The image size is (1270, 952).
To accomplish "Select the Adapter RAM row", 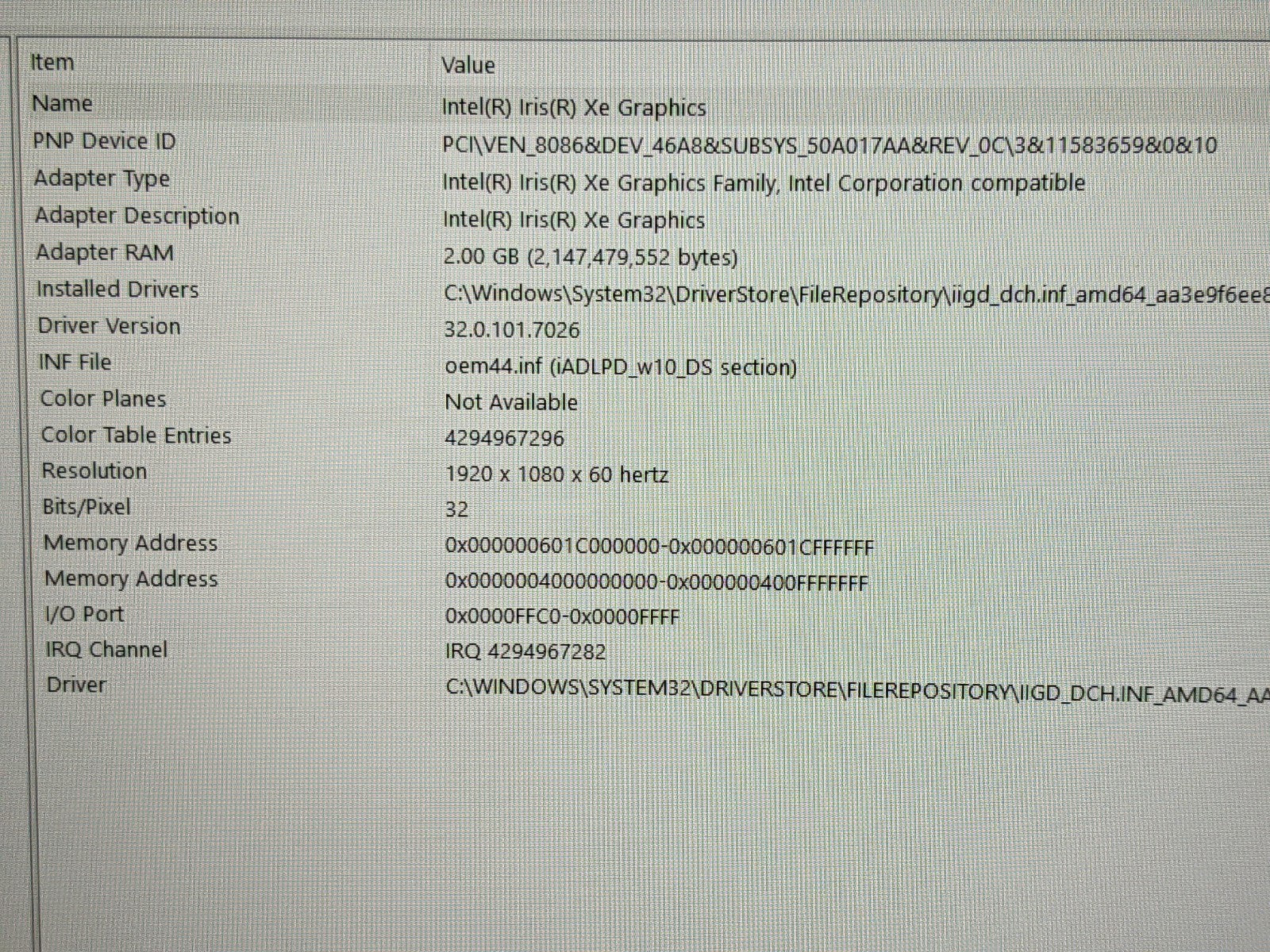I will pyautogui.click(x=104, y=253).
